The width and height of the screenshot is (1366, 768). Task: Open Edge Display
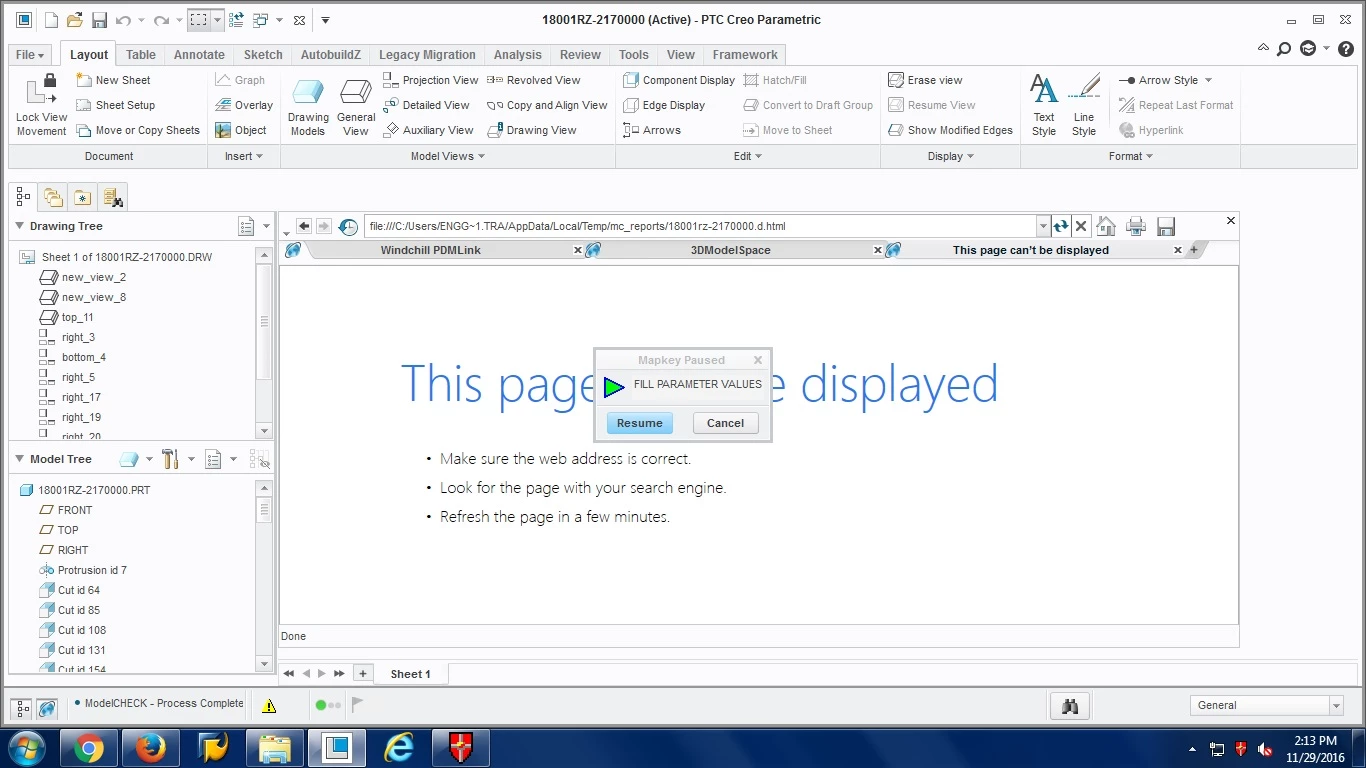(x=664, y=105)
